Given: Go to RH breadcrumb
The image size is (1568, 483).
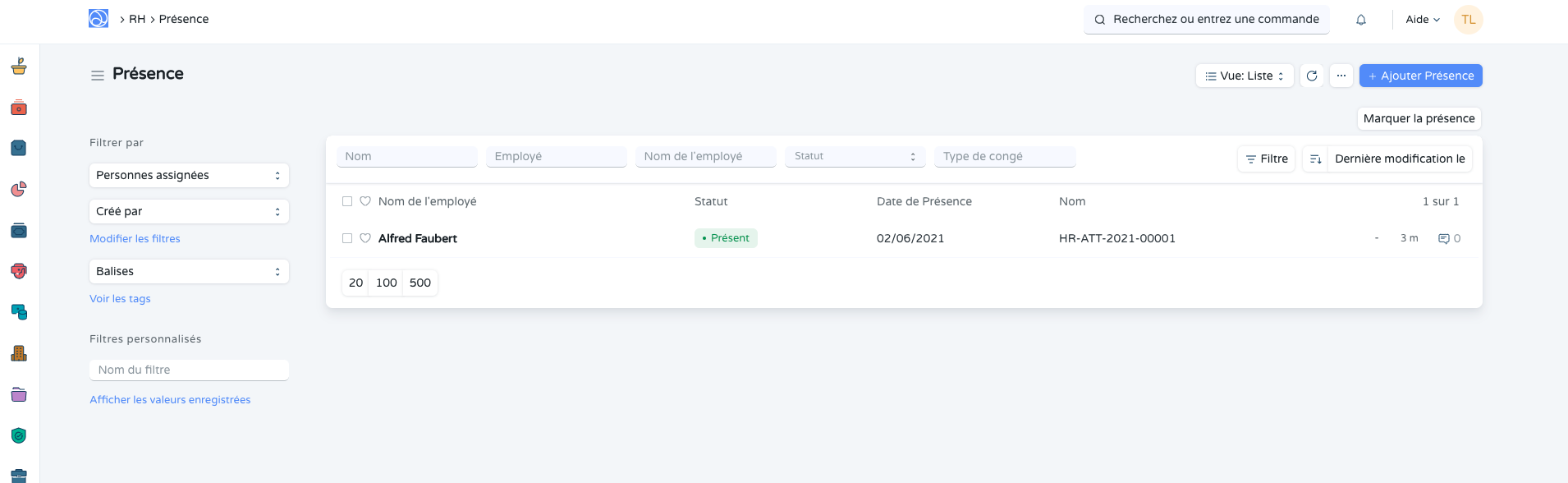Looking at the screenshot, I should click(137, 19).
